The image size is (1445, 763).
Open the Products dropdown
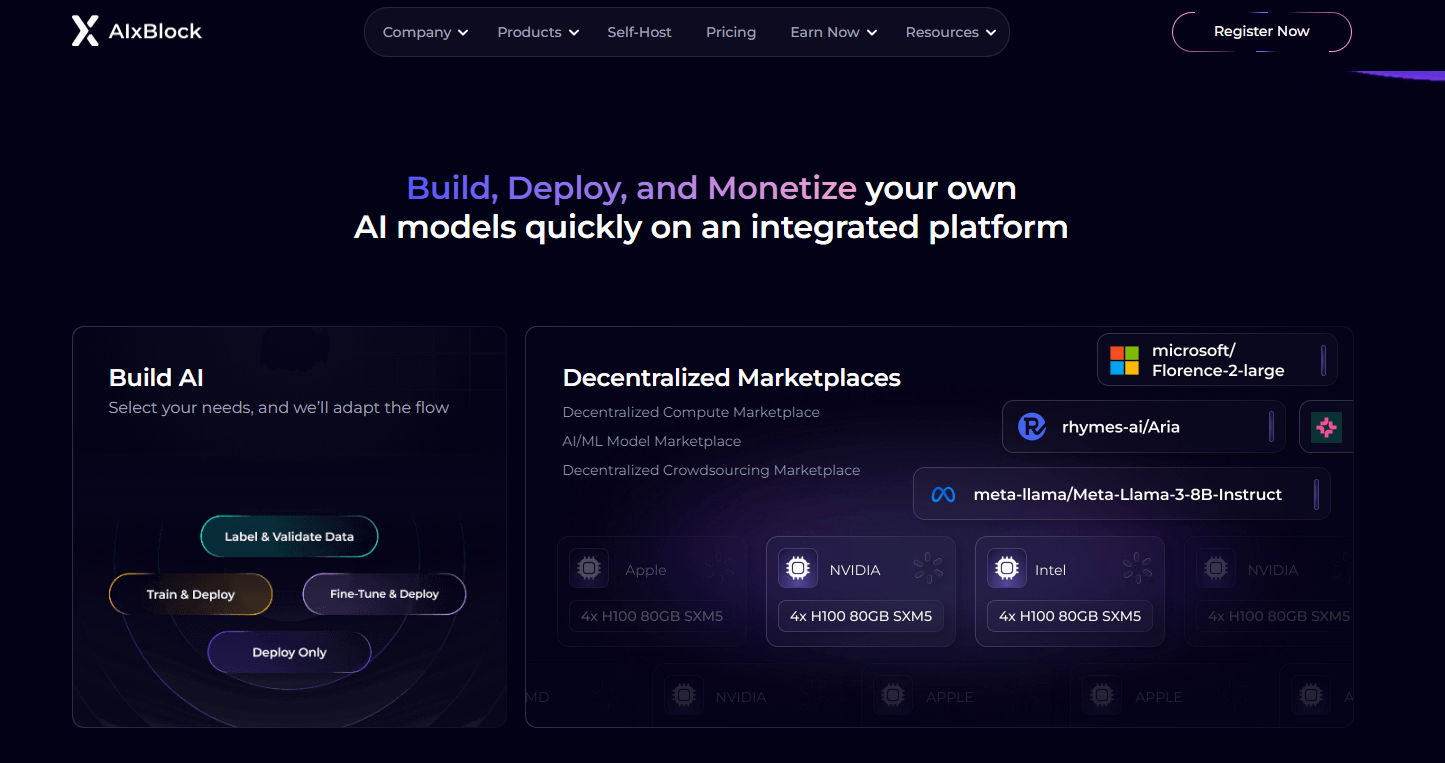(x=538, y=32)
